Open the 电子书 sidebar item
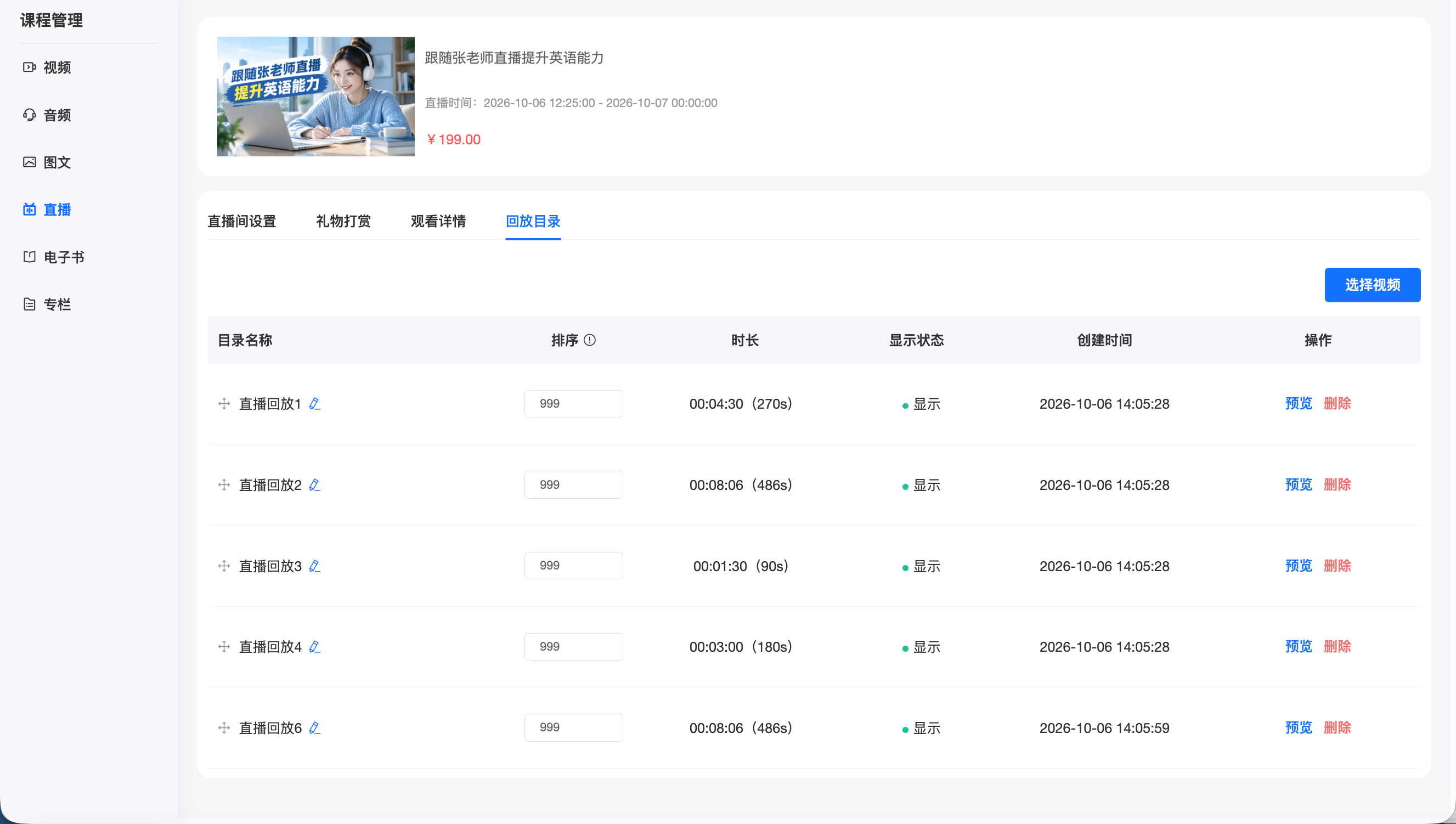Screen dimensions: 1456x824 [x=54, y=257]
